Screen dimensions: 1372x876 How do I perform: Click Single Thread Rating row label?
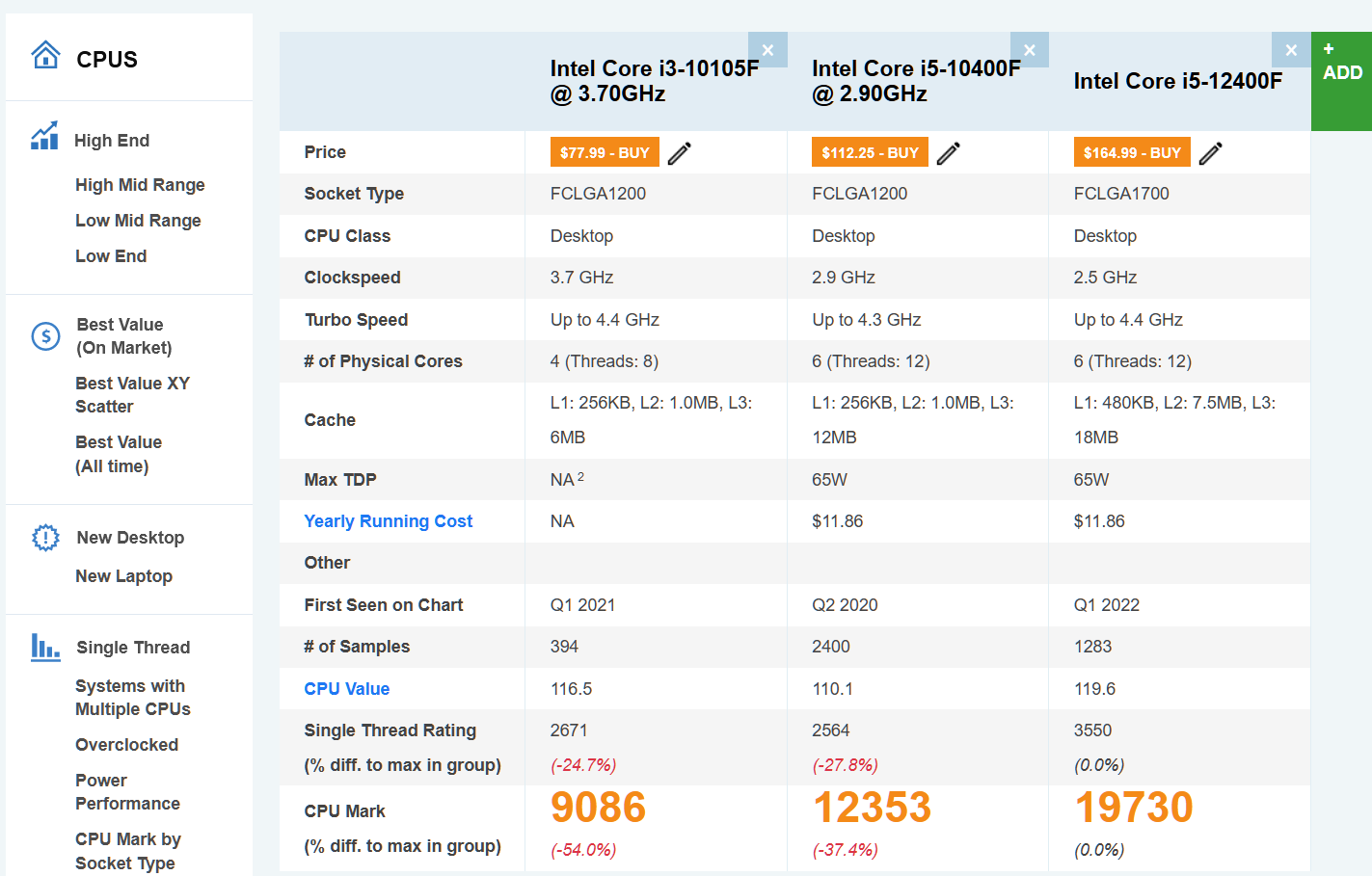click(390, 730)
